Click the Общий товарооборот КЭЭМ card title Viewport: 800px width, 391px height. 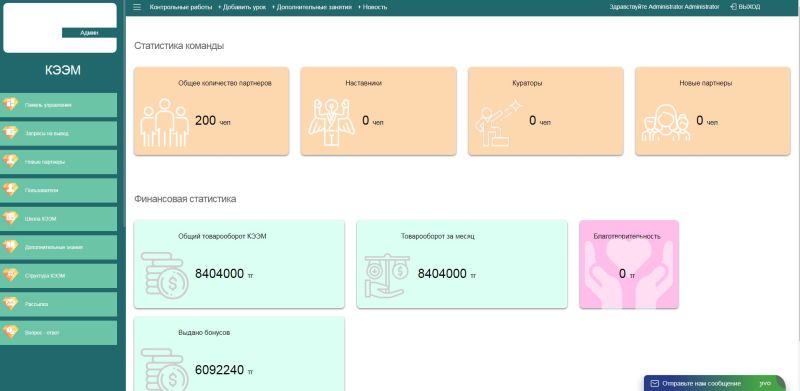(222, 236)
